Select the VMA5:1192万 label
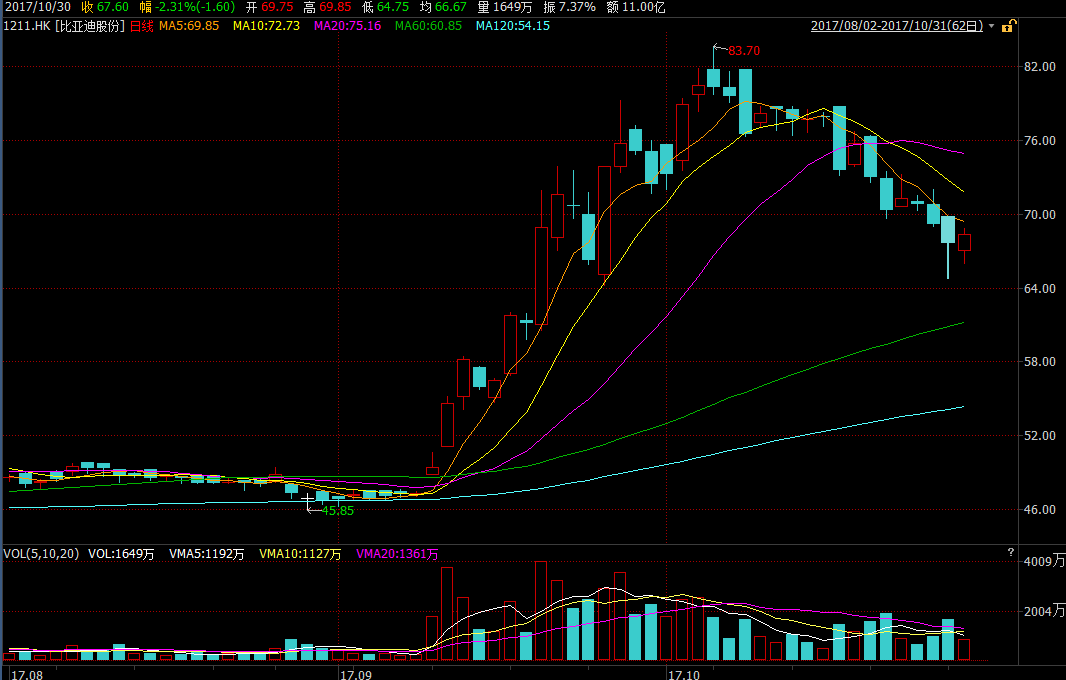1066x680 pixels. tap(207, 554)
